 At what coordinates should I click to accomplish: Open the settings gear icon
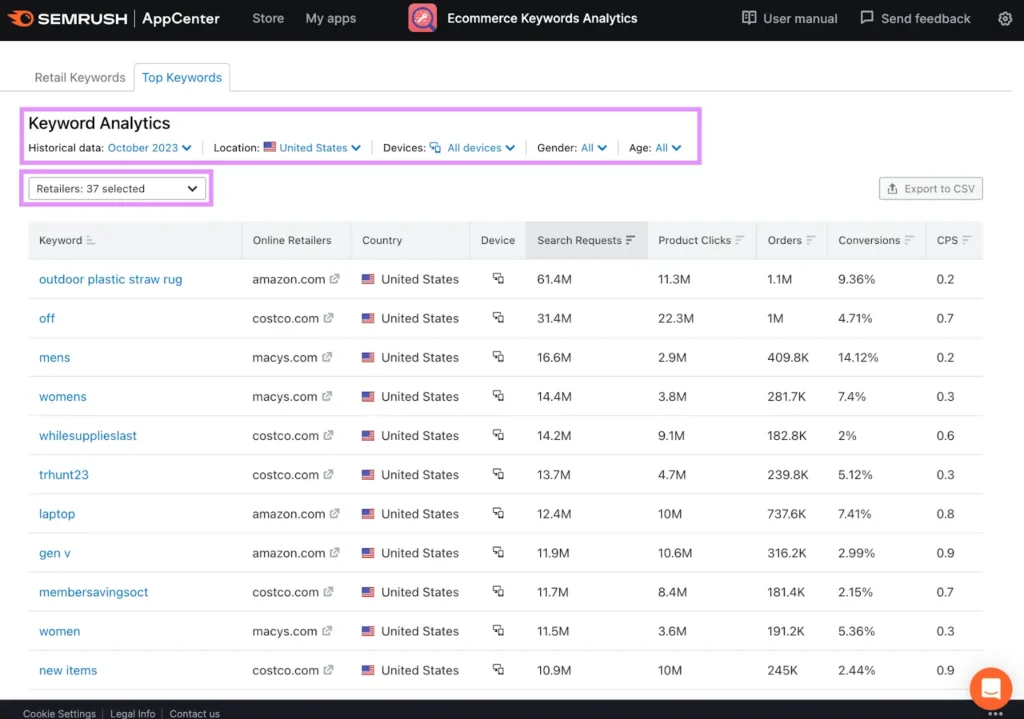pyautogui.click(x=1004, y=19)
